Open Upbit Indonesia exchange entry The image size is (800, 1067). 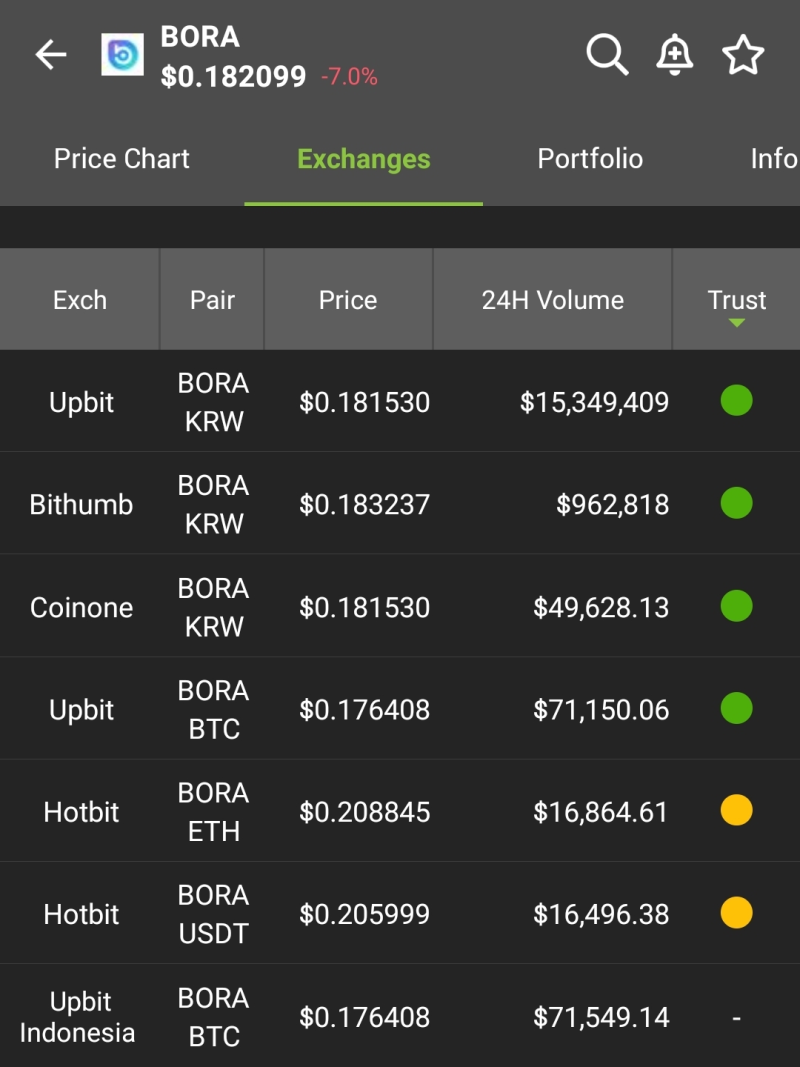pyautogui.click(x=78, y=1017)
